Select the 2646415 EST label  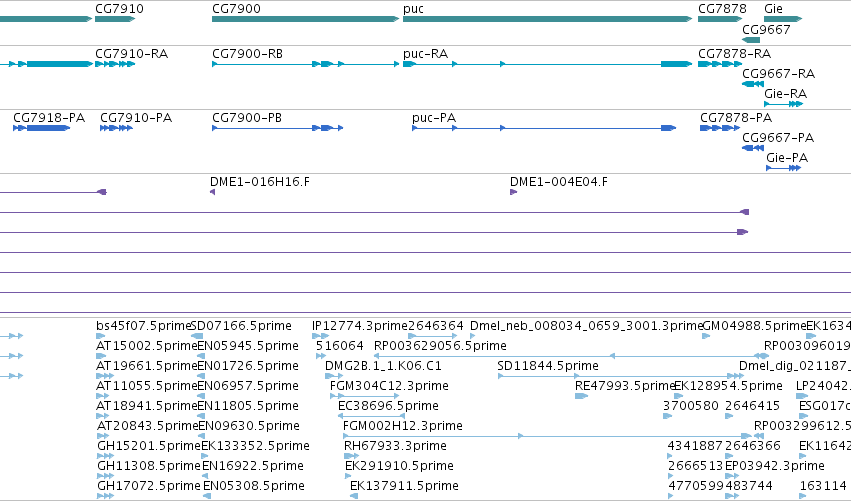coord(752,406)
